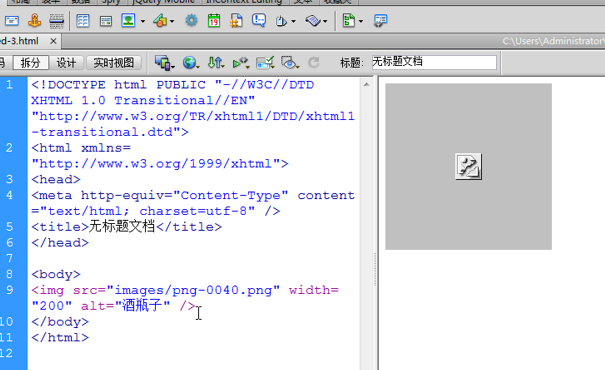
Task: Click the Insert Div Tag icon
Action: pos(105,21)
